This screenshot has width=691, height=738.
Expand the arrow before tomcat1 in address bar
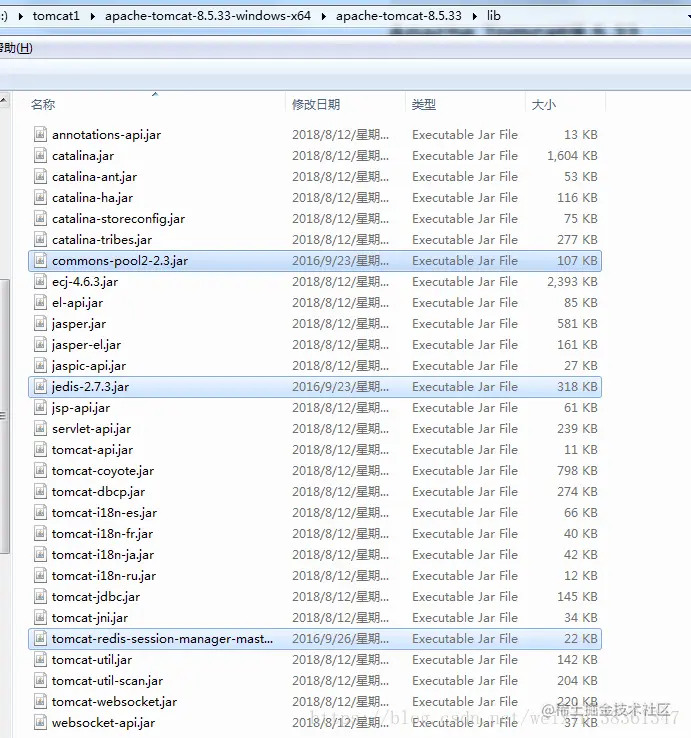[20, 16]
